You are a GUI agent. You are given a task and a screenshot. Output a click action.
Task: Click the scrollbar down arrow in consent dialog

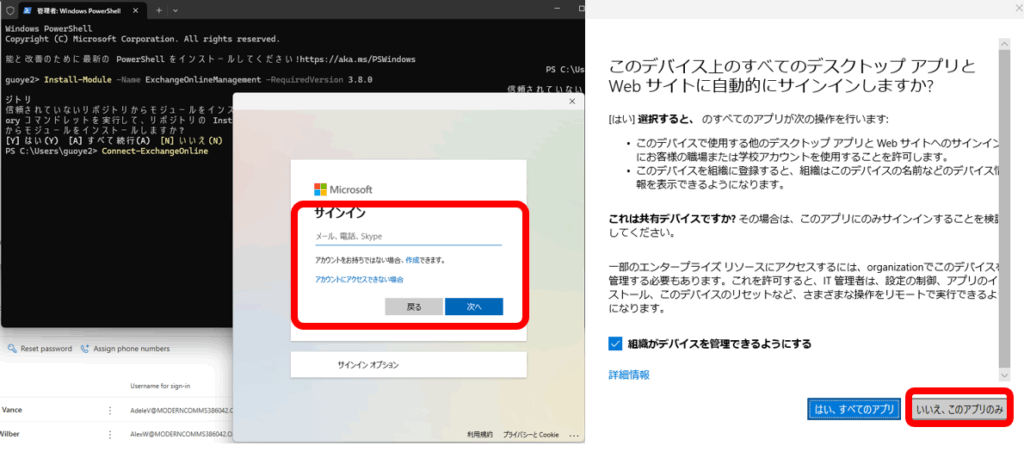pyautogui.click(x=1005, y=374)
